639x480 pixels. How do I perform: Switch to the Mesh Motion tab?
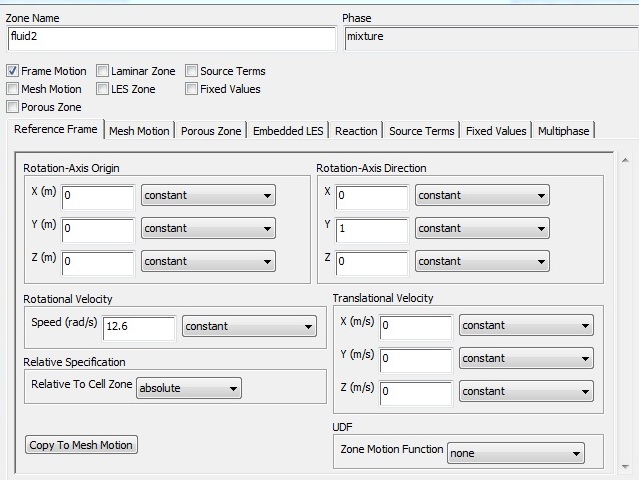[139, 131]
